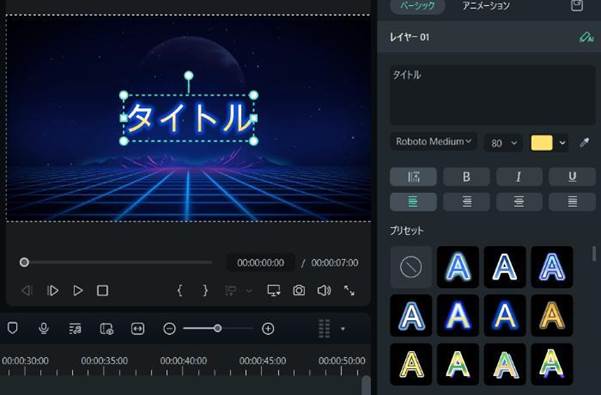Play from the current frame forward

coord(53,290)
